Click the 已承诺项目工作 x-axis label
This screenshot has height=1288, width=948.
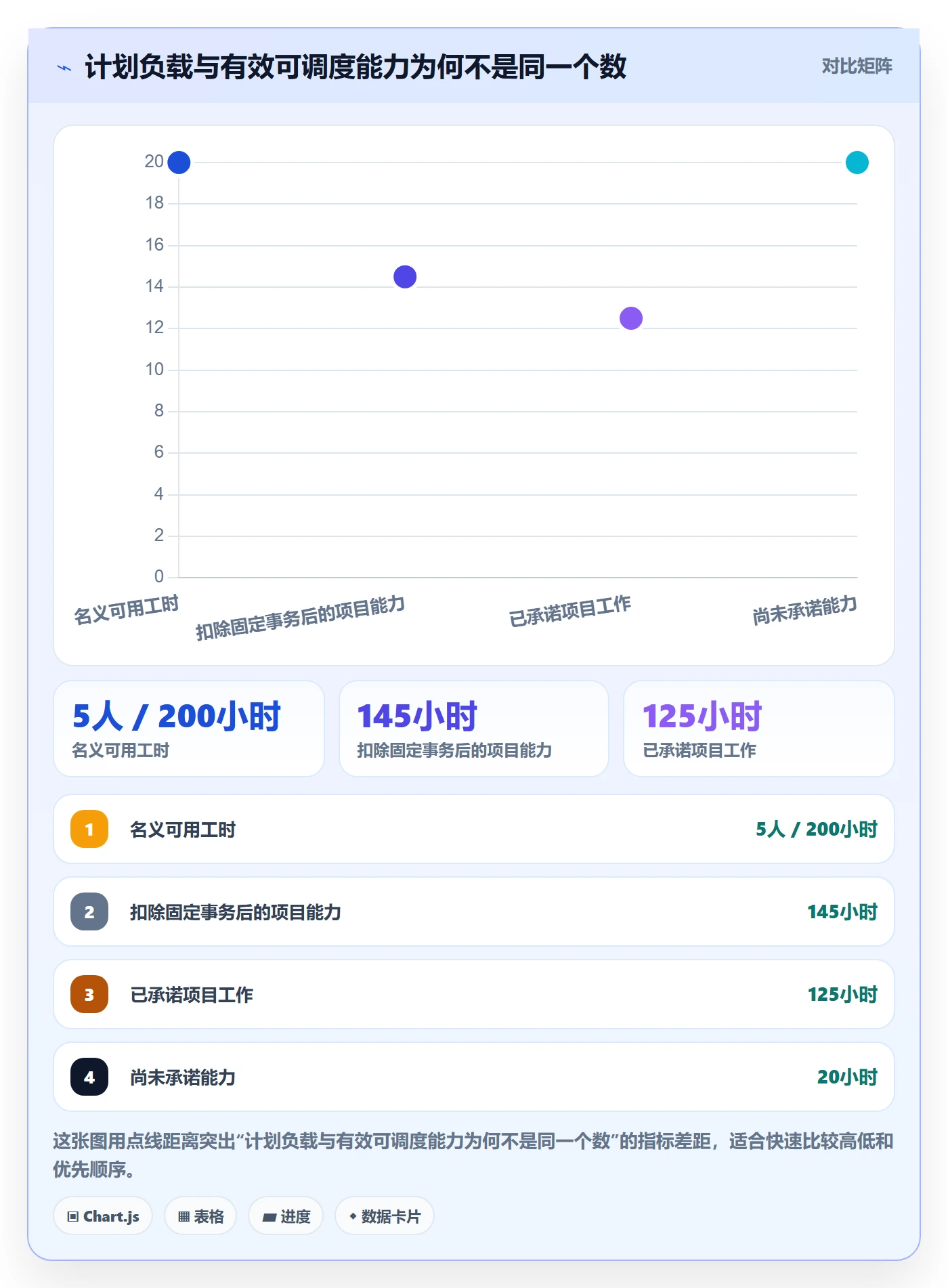570,611
